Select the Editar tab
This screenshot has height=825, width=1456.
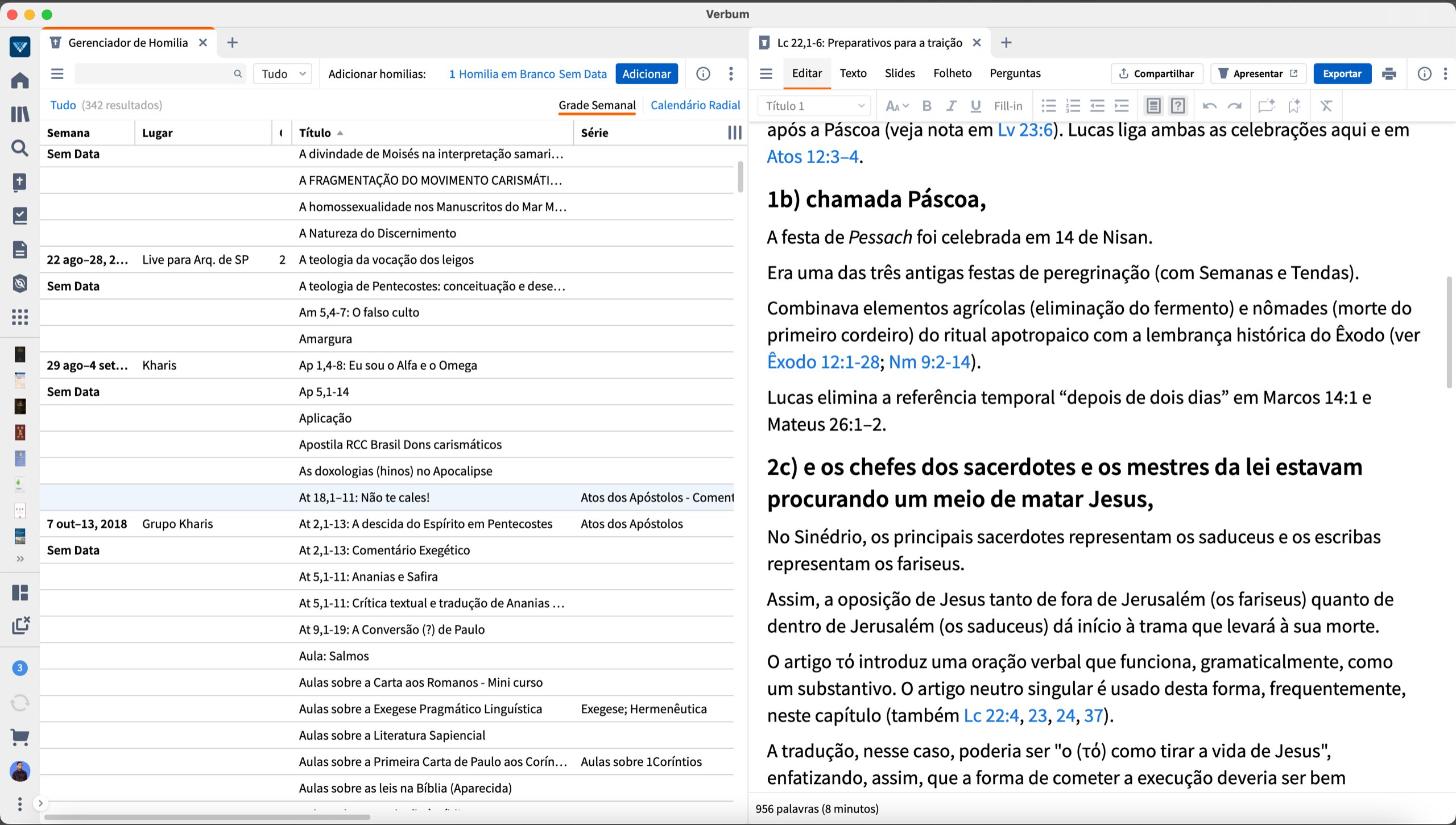point(807,73)
